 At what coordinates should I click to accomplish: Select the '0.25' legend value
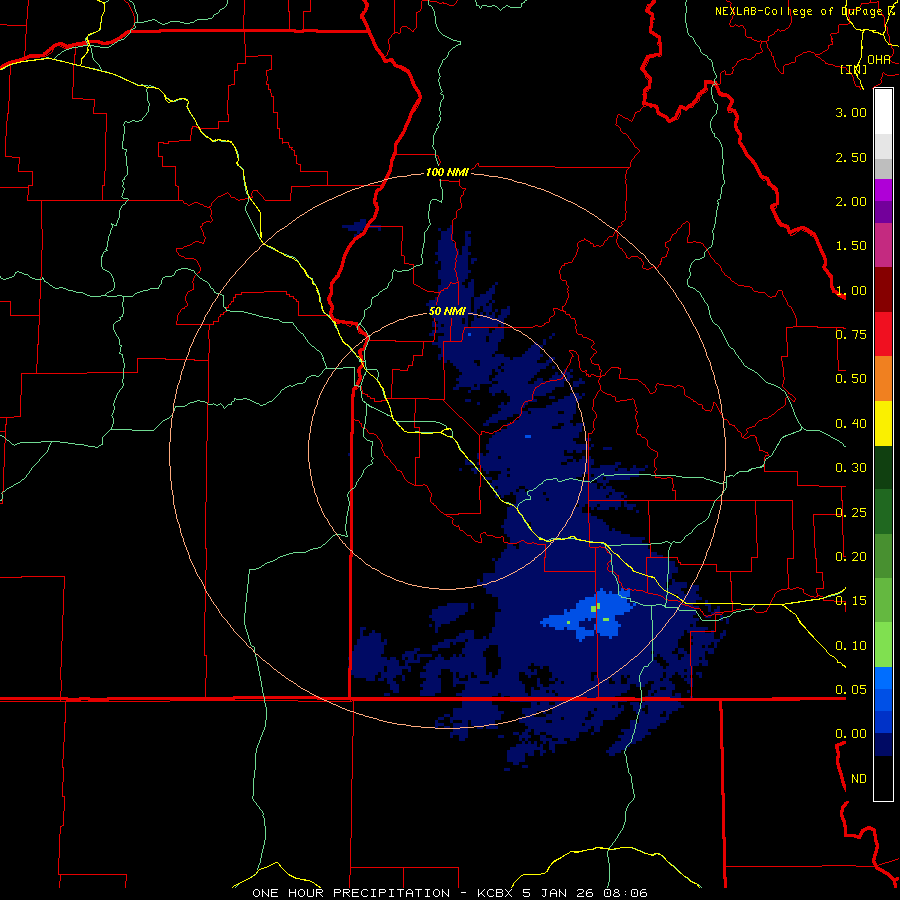(851, 513)
